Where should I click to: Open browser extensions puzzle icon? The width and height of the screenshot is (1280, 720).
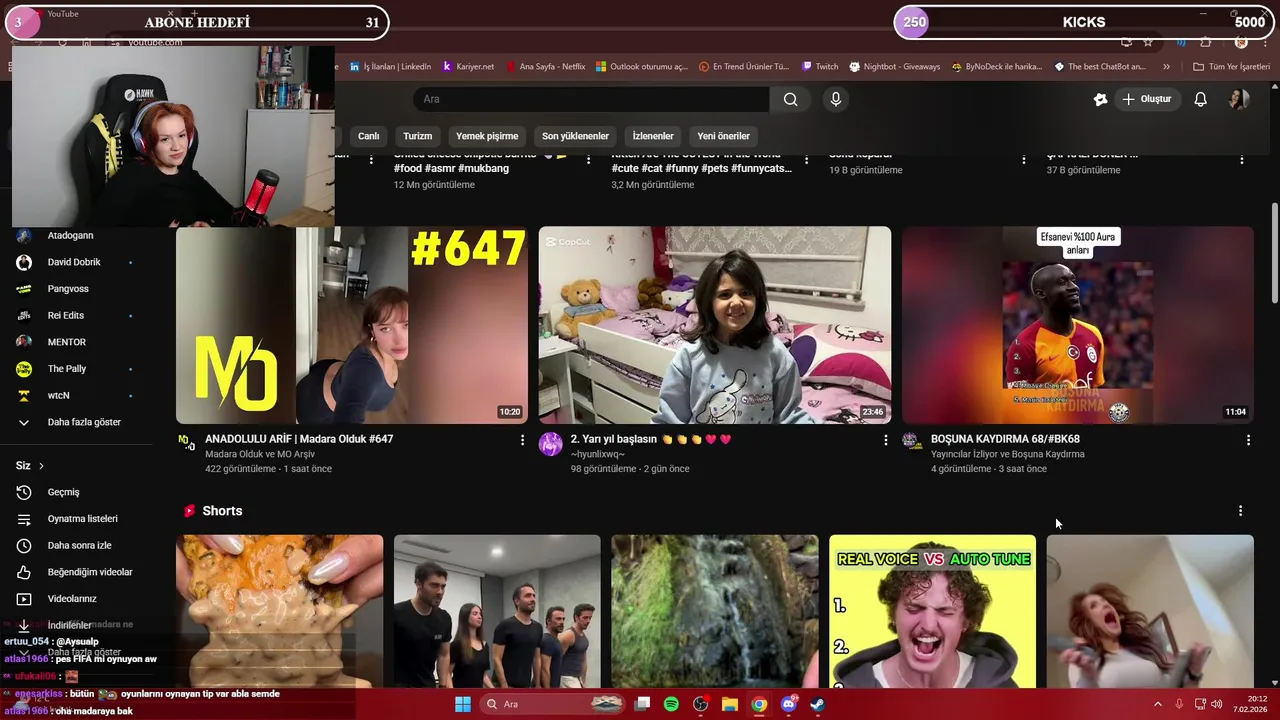point(1205,42)
